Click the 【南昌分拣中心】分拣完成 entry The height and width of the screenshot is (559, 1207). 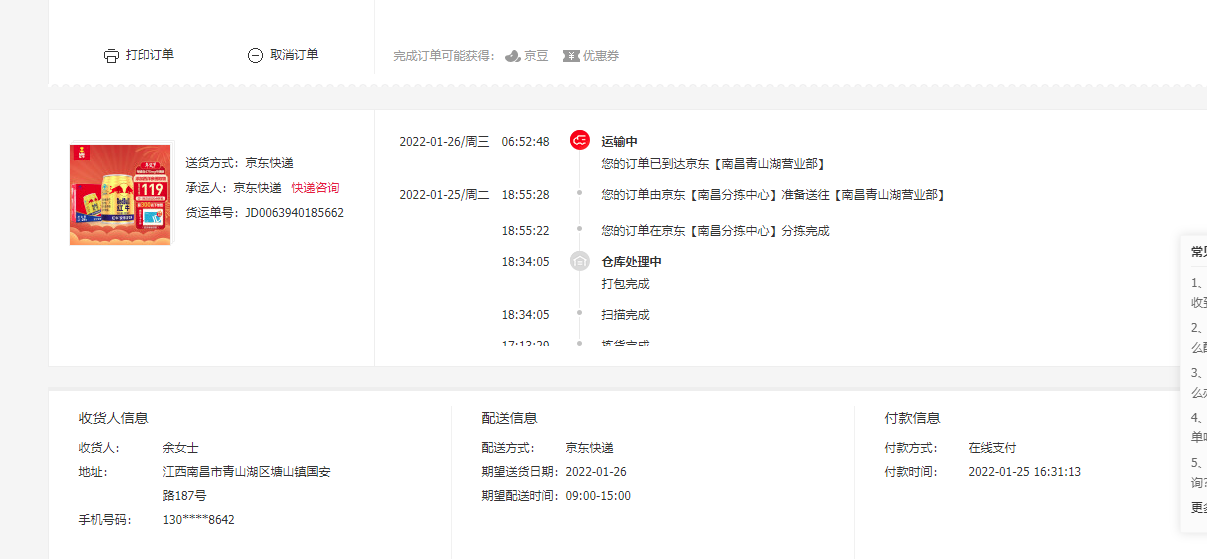(x=715, y=231)
